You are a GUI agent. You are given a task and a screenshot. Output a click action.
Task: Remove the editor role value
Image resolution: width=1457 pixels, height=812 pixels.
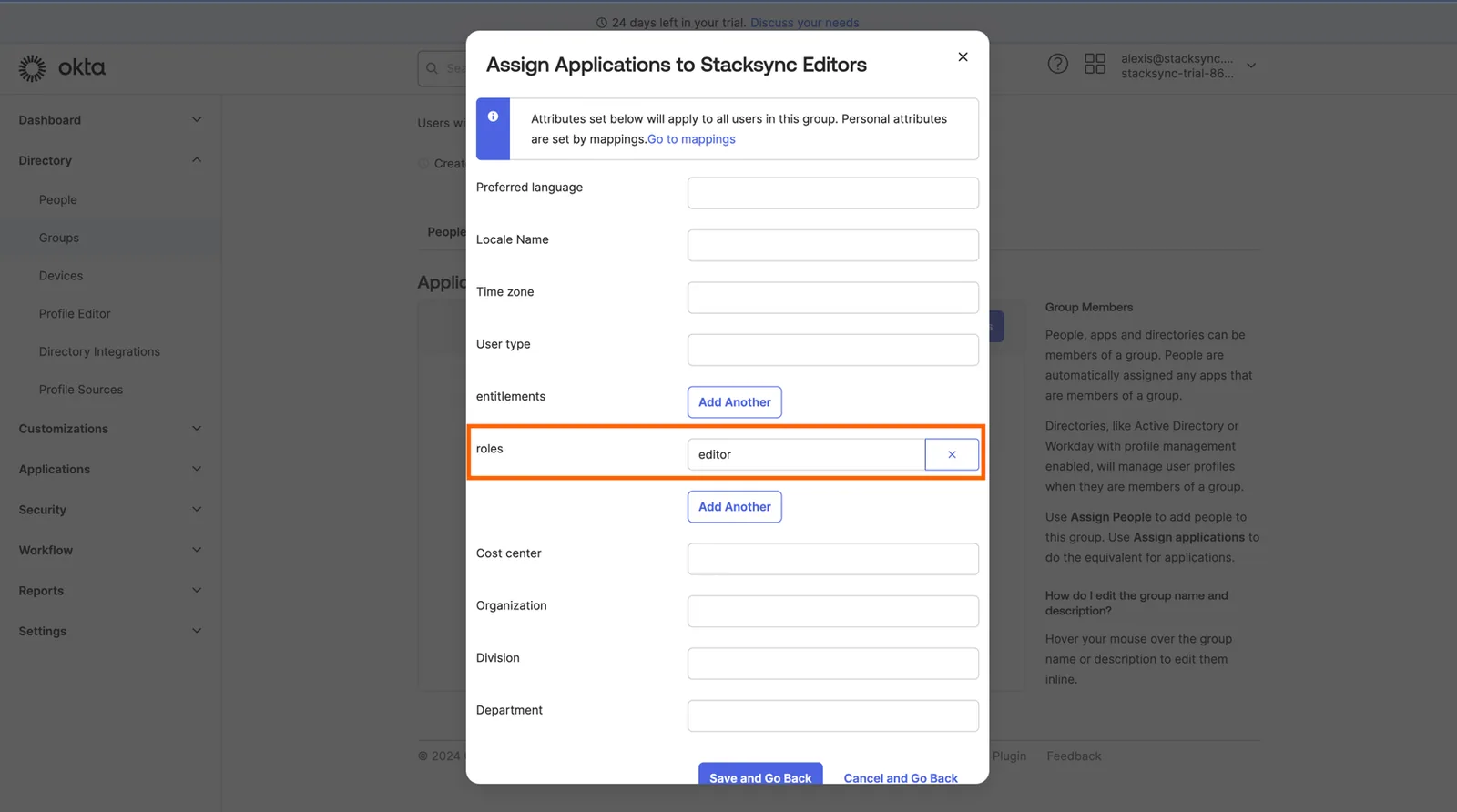coord(952,454)
